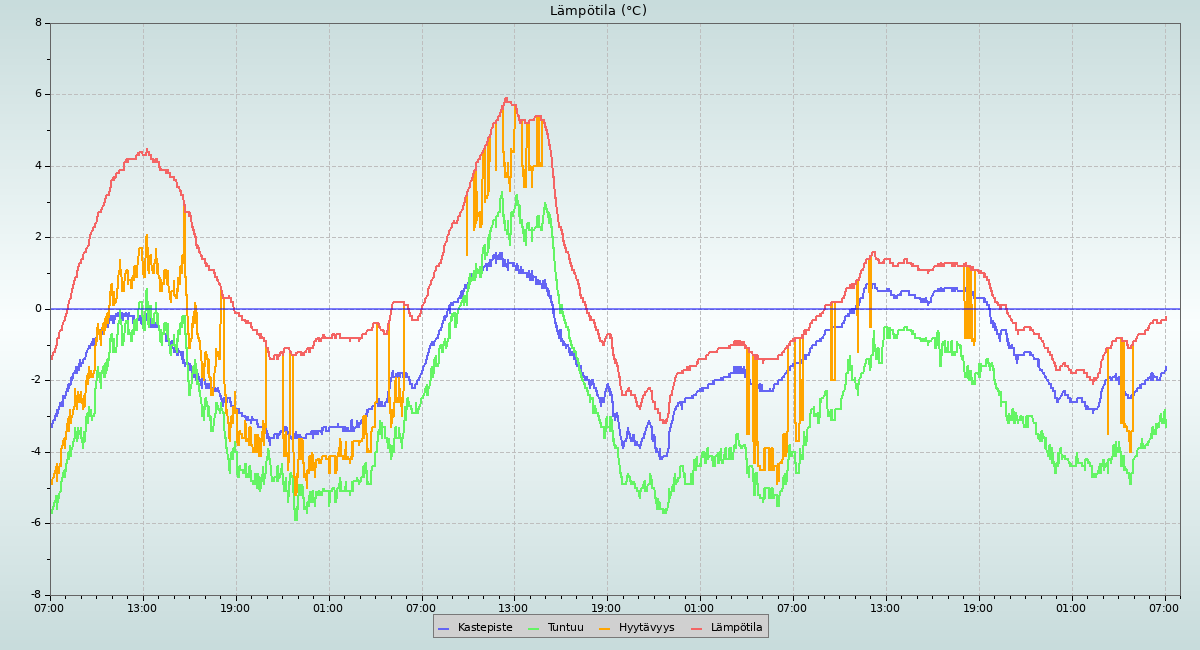Click the green Tuntuu legend line marker

[533, 628]
